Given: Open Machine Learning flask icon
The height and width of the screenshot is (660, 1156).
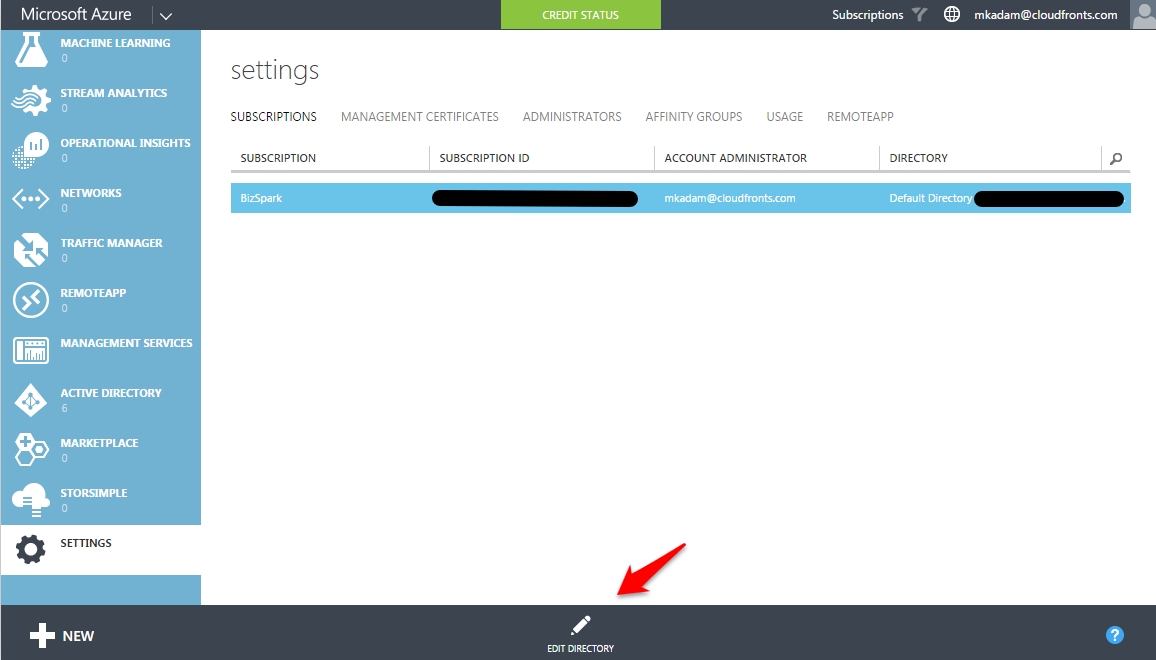Looking at the screenshot, I should coord(31,50).
